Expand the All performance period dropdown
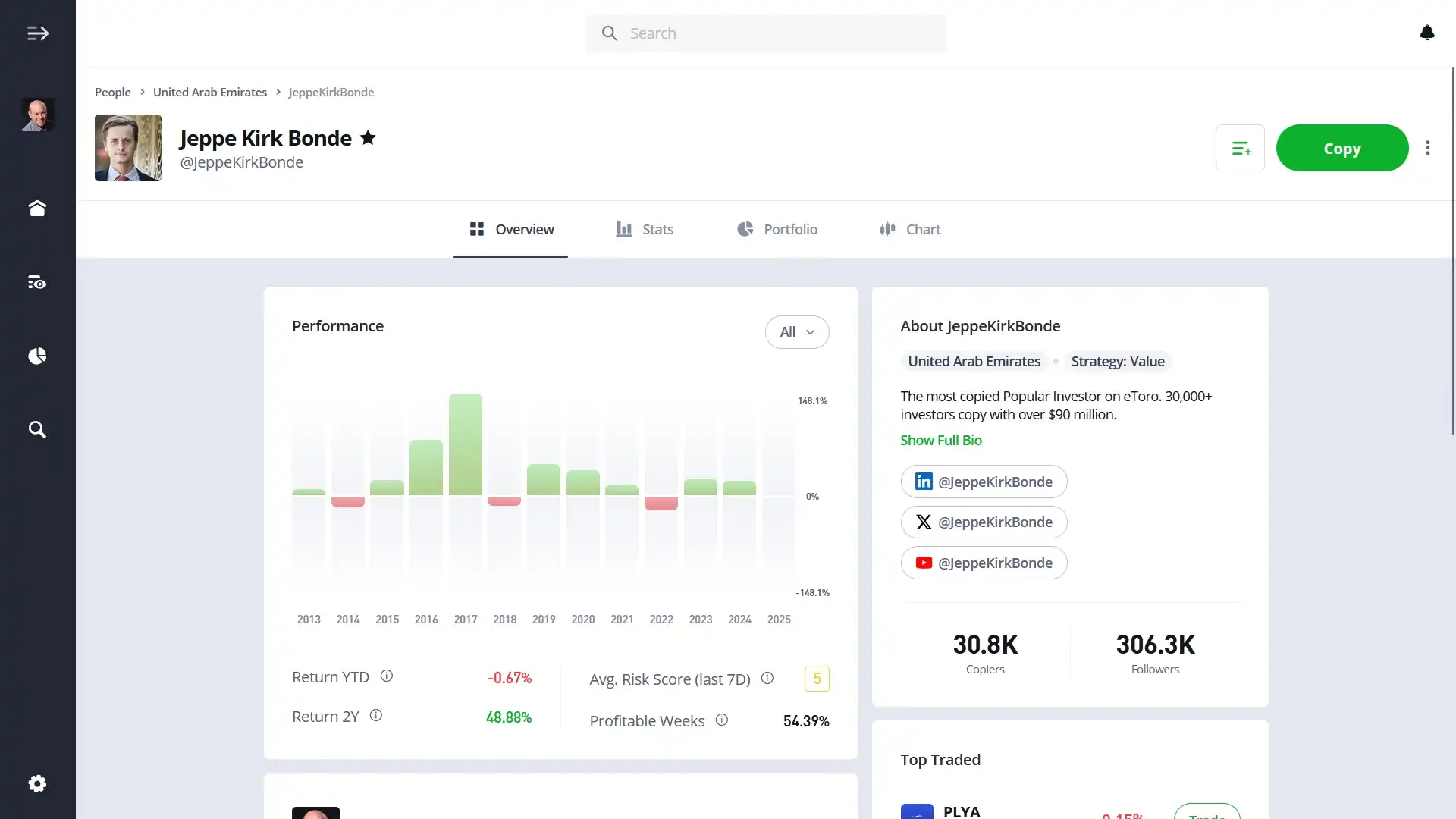The width and height of the screenshot is (1456, 819). (x=796, y=332)
